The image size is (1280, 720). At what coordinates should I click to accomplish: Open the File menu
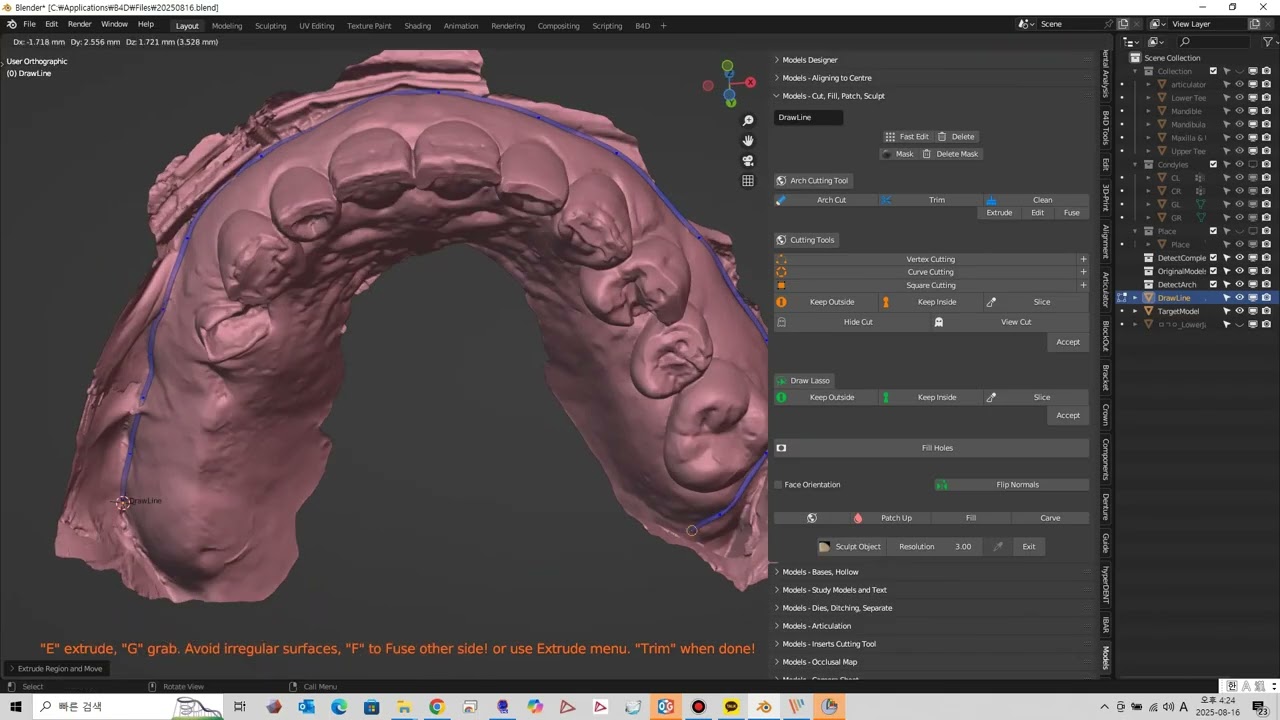(29, 24)
